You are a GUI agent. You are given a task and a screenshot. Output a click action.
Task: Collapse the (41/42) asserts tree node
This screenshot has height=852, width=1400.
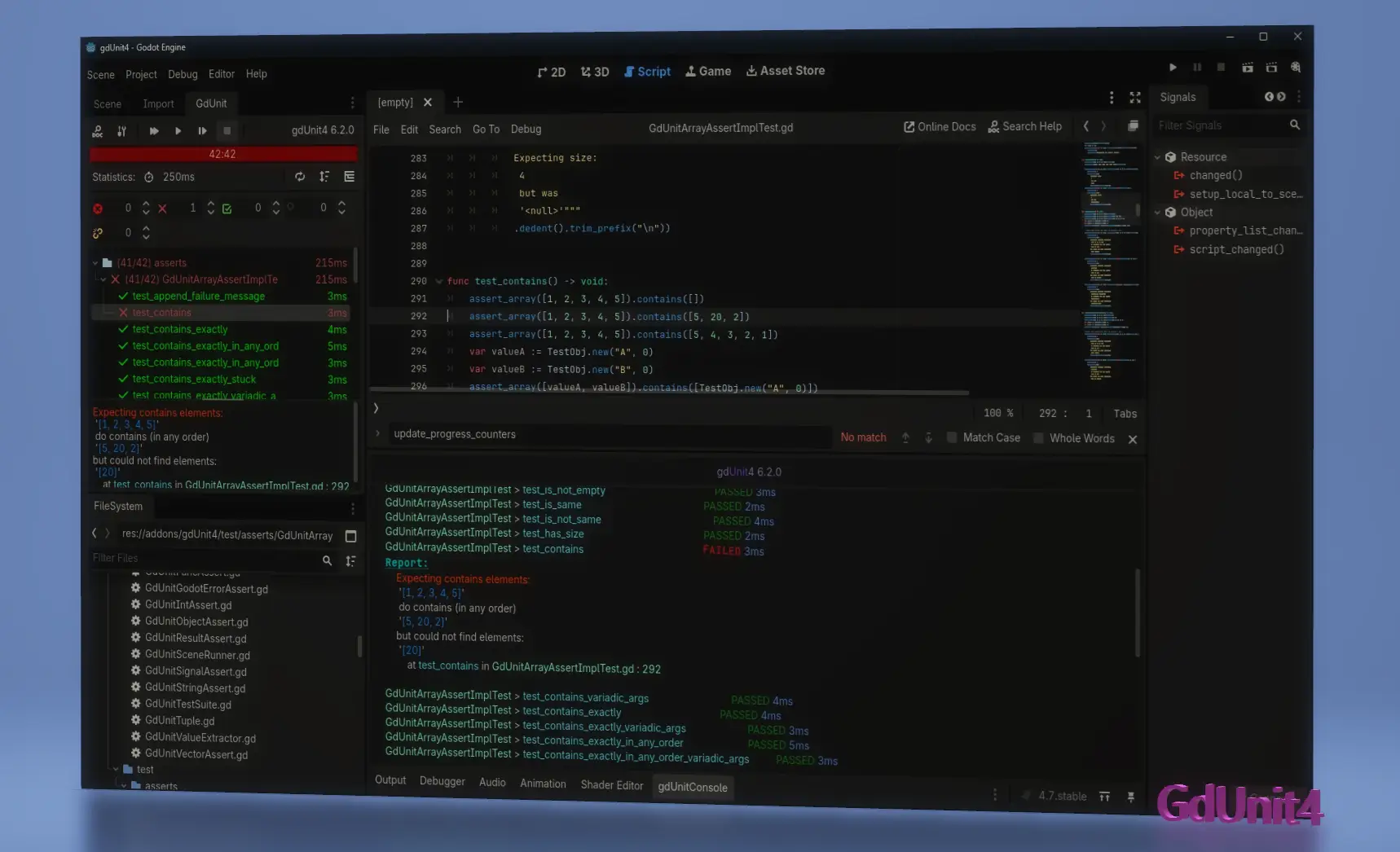click(x=95, y=263)
